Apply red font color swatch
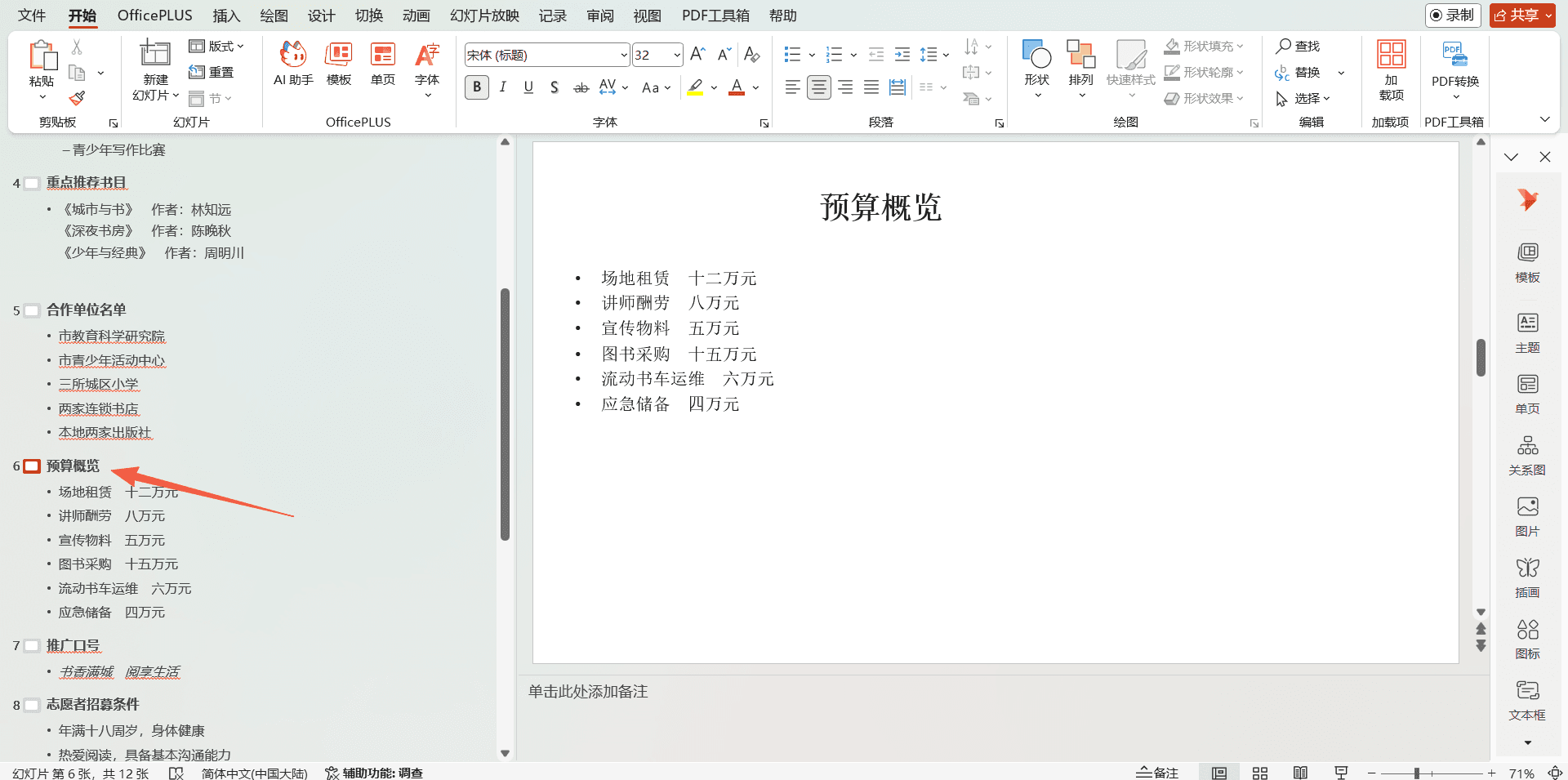The width and height of the screenshot is (1568, 780). [x=737, y=87]
